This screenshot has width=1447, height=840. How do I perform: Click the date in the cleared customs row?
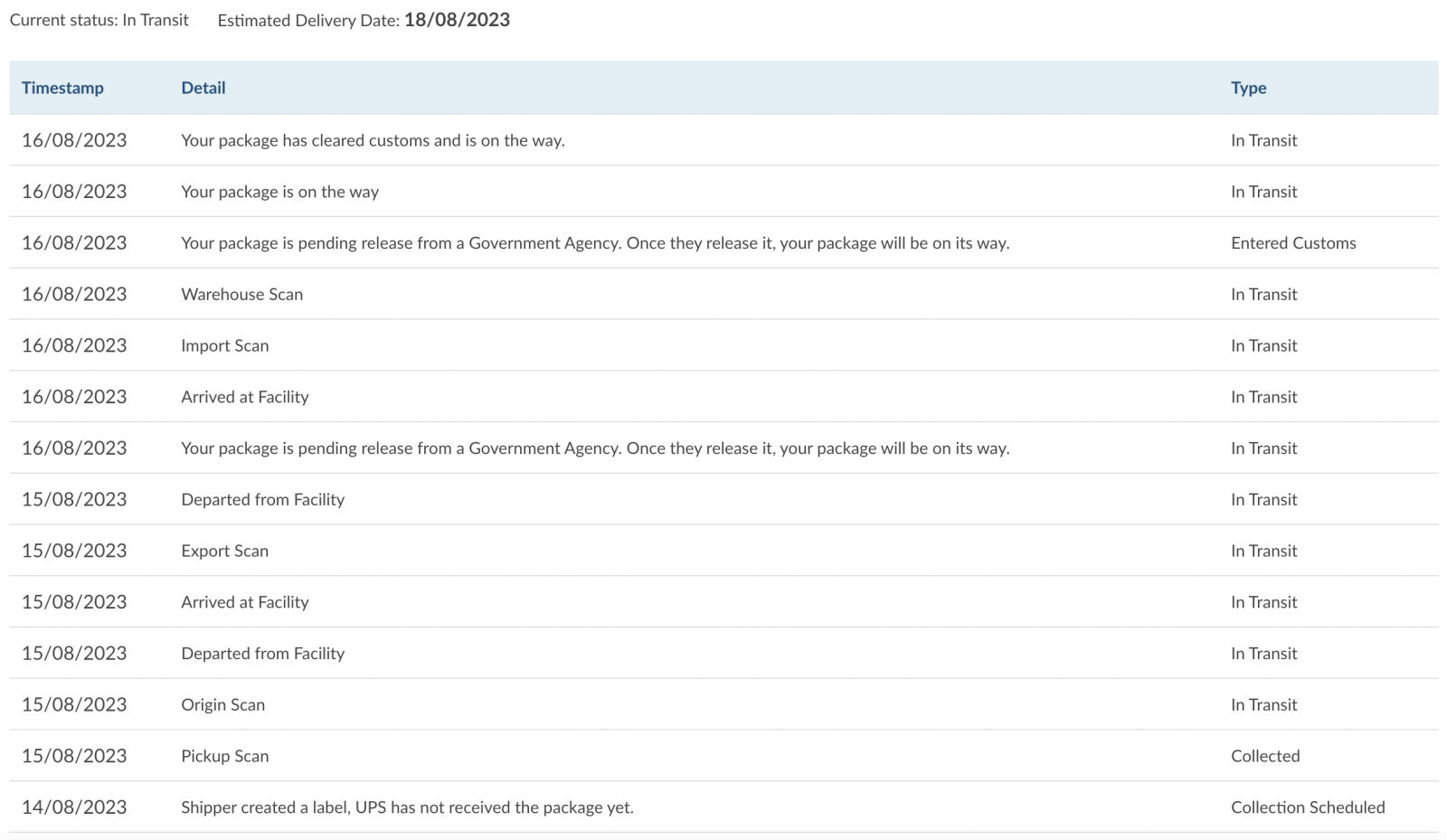(x=74, y=140)
